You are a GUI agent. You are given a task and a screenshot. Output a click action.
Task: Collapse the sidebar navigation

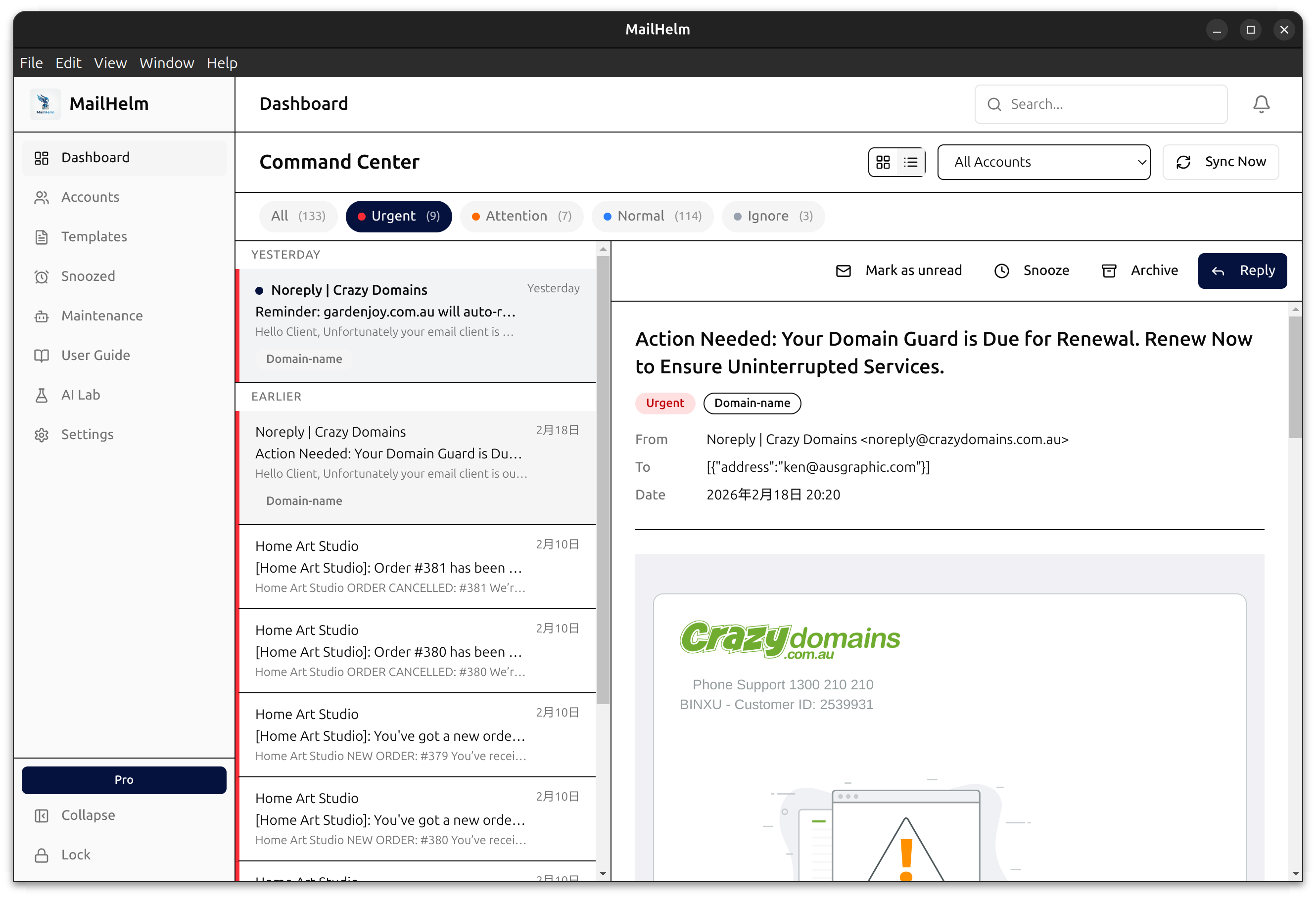(x=88, y=815)
